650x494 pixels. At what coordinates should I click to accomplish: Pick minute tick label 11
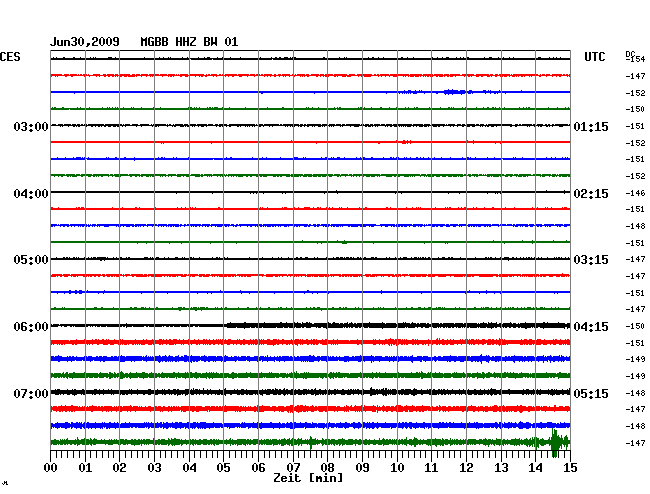(431, 467)
